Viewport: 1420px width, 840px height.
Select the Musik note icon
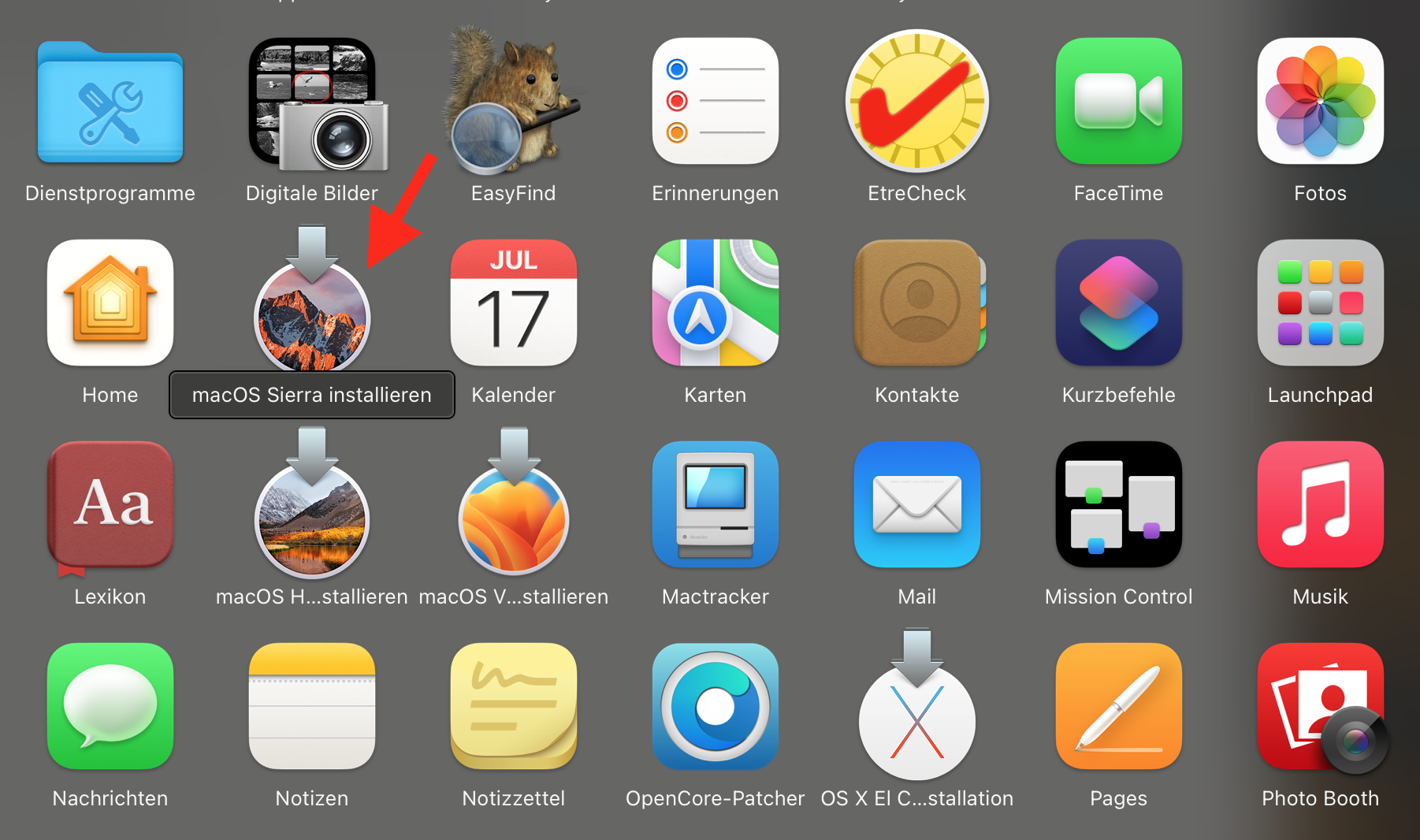(x=1321, y=504)
